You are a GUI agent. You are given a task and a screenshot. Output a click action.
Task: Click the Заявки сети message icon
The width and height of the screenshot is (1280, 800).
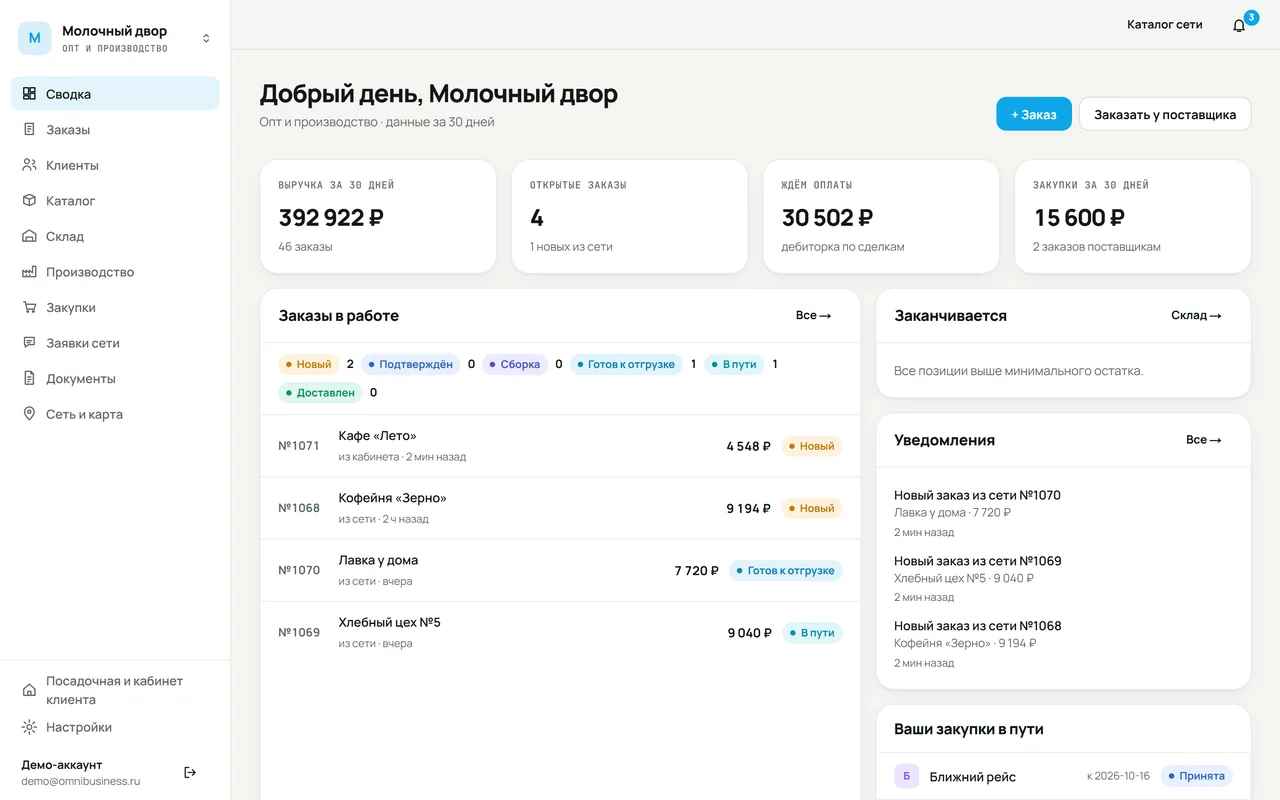[29, 343]
